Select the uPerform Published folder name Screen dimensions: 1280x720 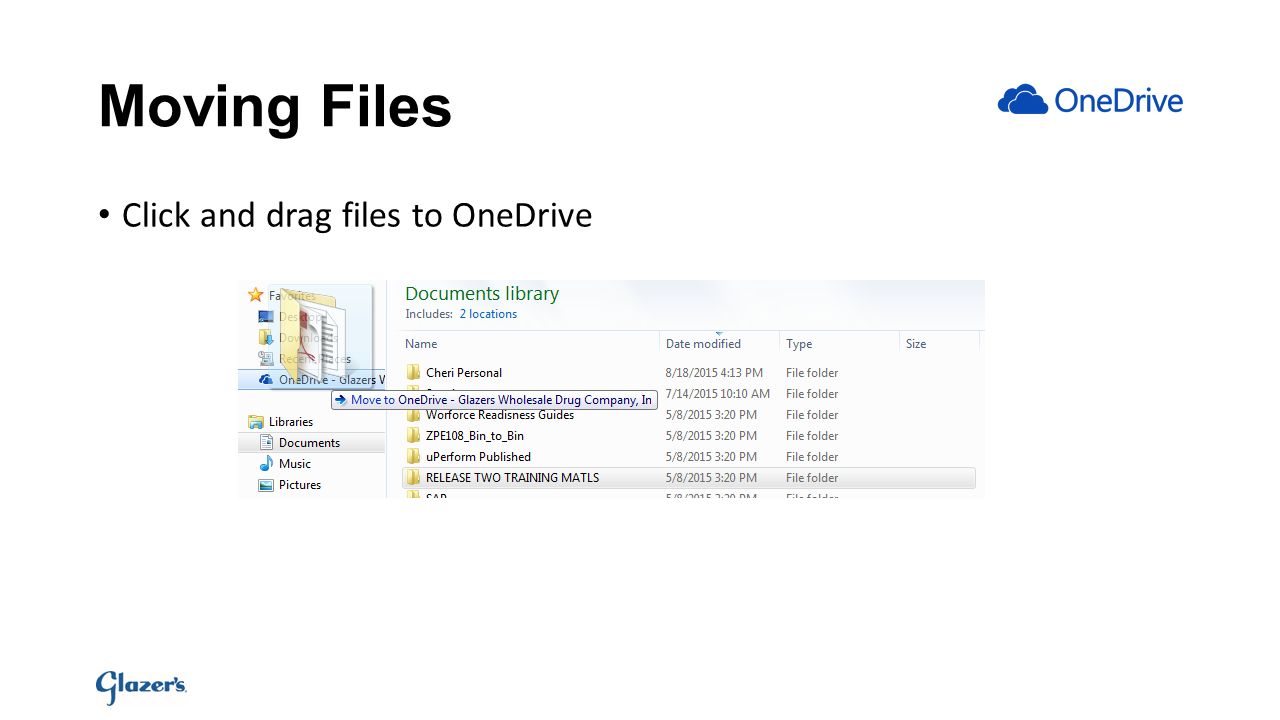[478, 457]
